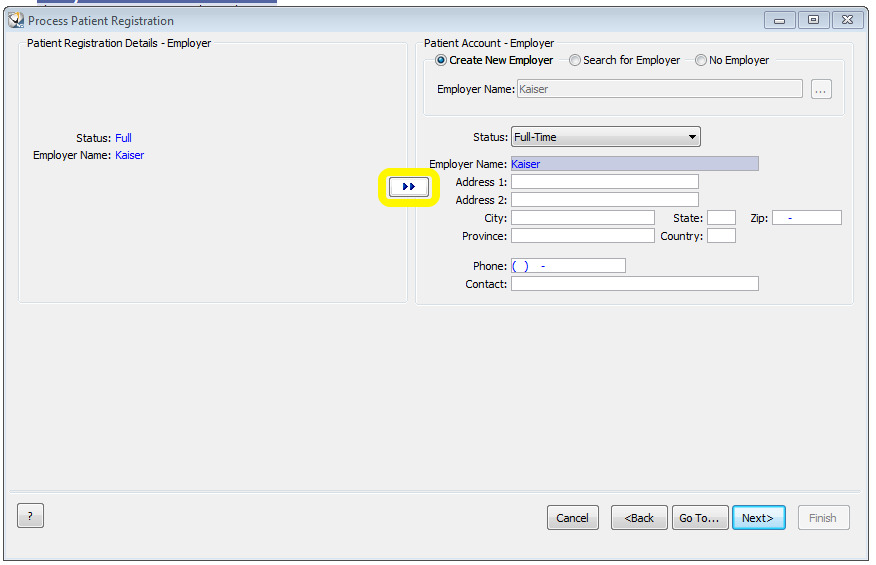Open the employer lookup ellipsis button
Image resolution: width=876 pixels, height=565 pixels.
[x=821, y=89]
